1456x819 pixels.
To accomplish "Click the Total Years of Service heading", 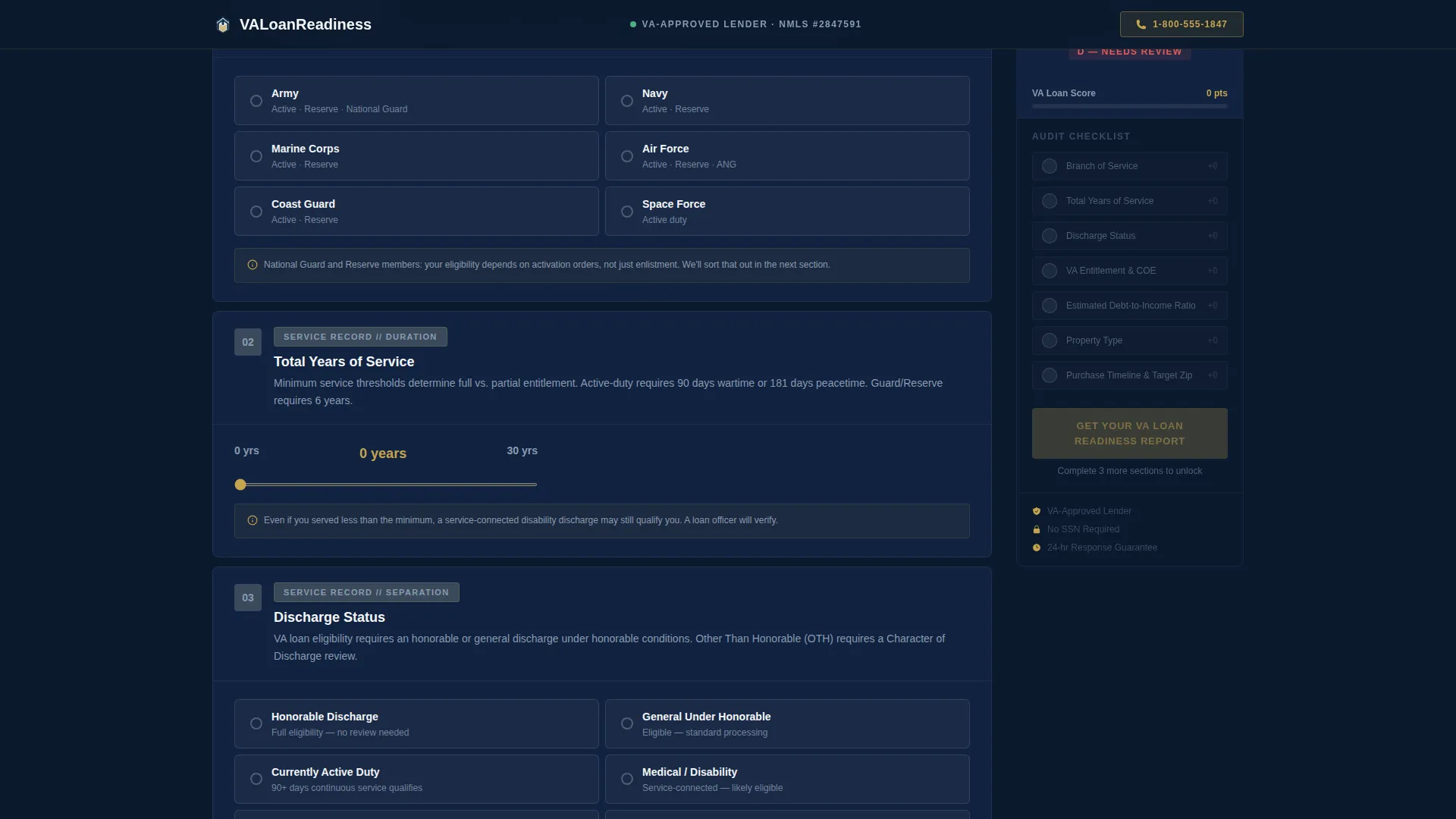I will point(344,362).
